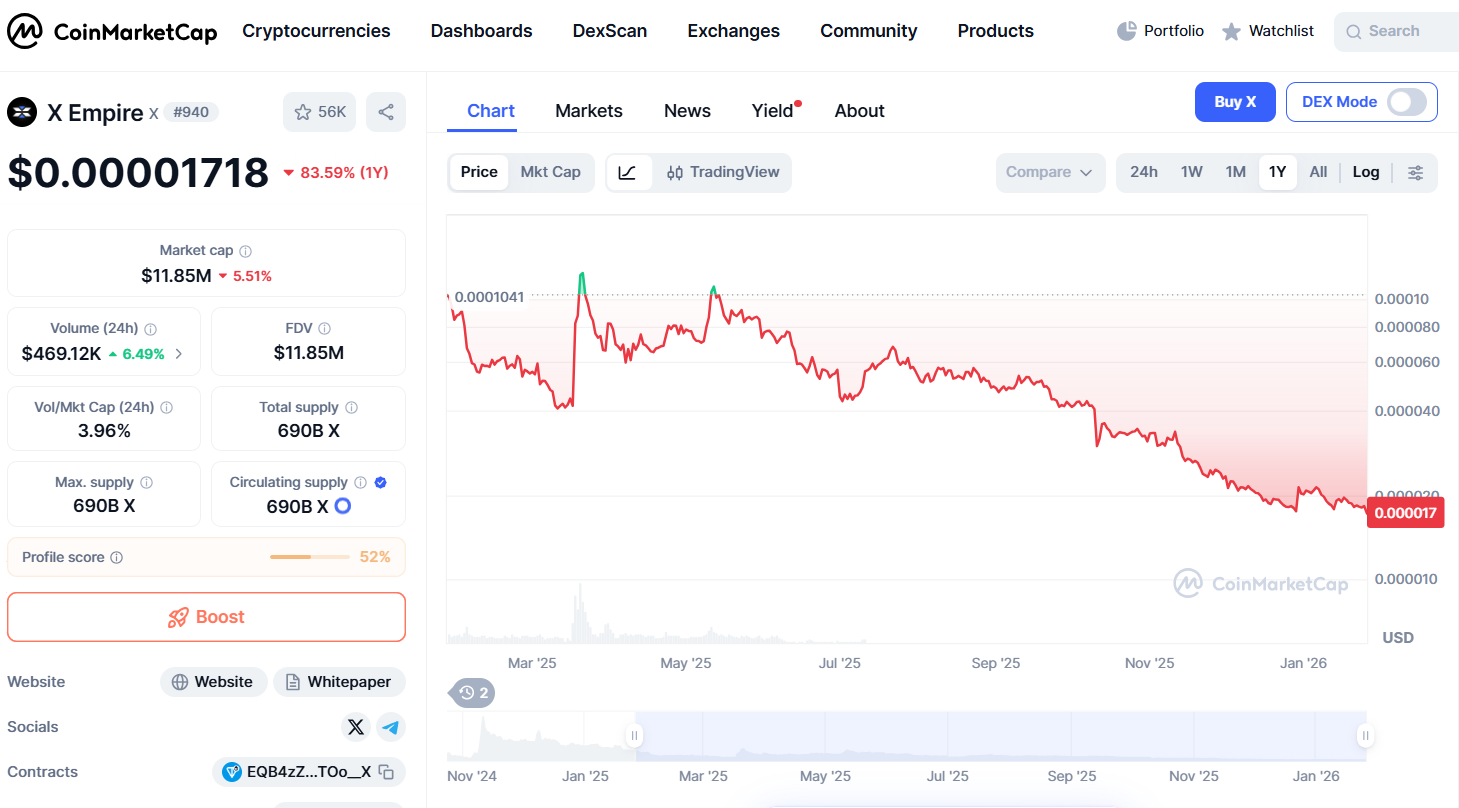Click right handle of range navigator
Image resolution: width=1459 pixels, height=808 pixels.
click(x=1365, y=736)
